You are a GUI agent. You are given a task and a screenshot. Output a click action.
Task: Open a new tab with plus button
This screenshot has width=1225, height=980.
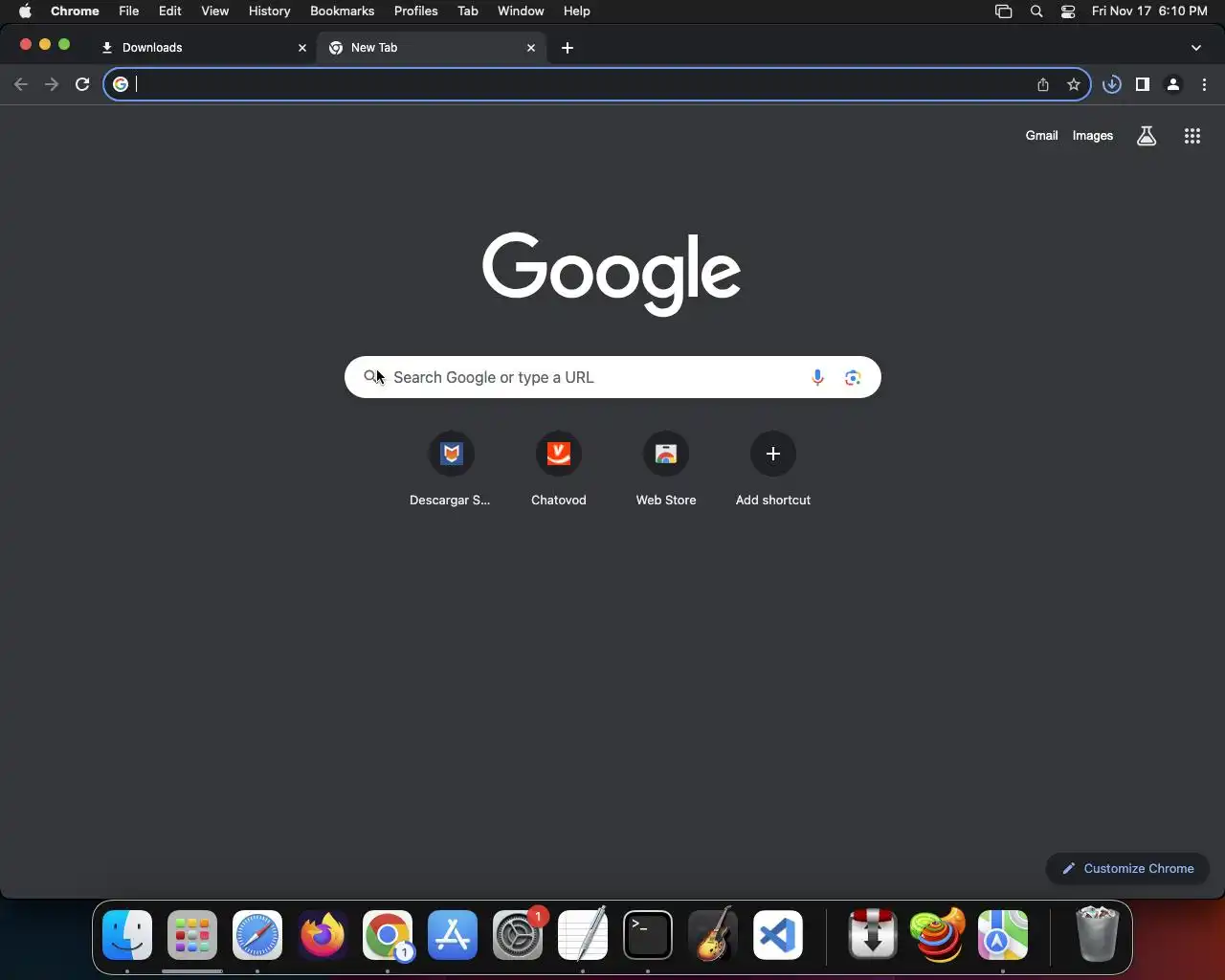click(568, 48)
